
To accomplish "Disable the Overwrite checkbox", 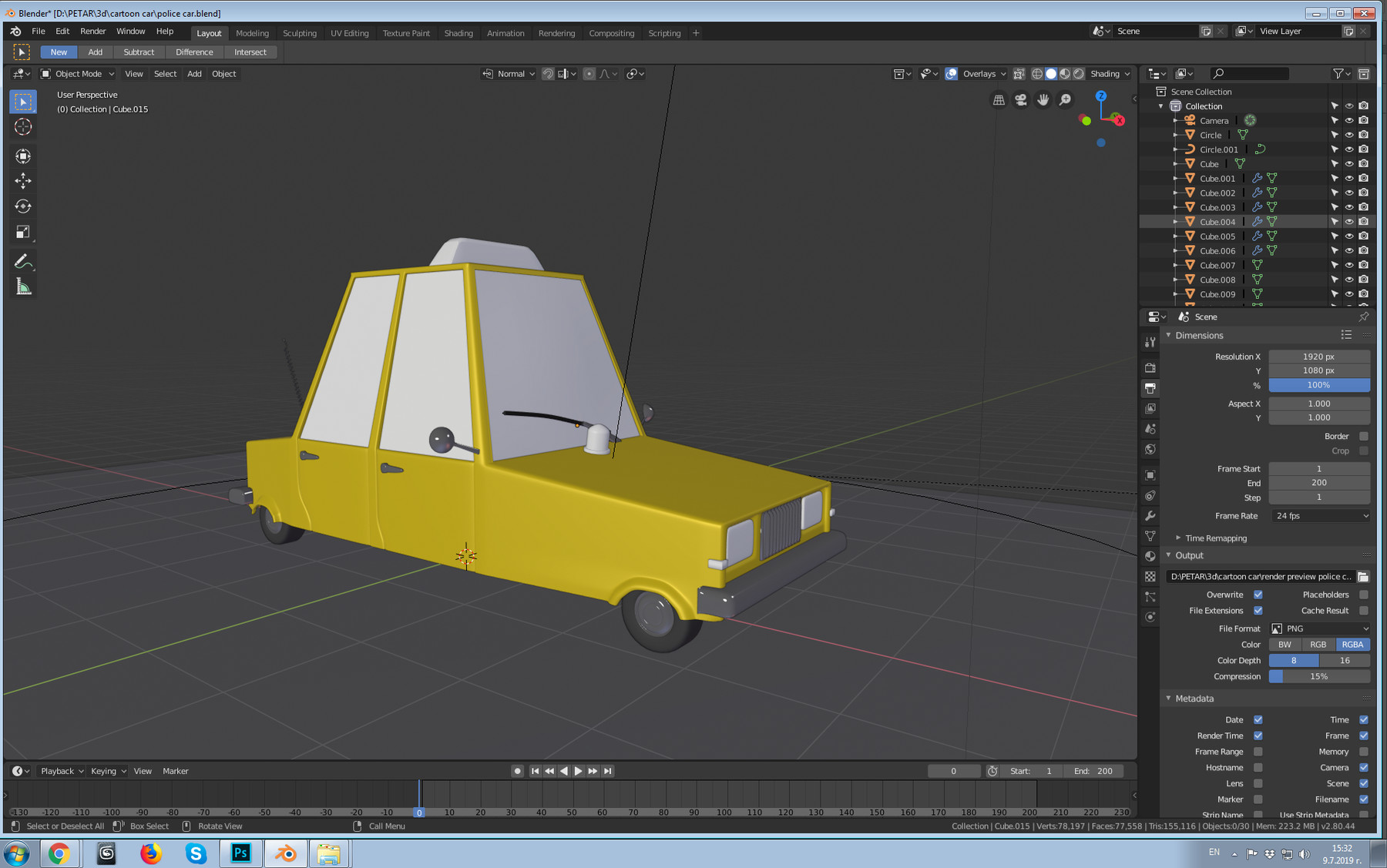I will (1258, 595).
